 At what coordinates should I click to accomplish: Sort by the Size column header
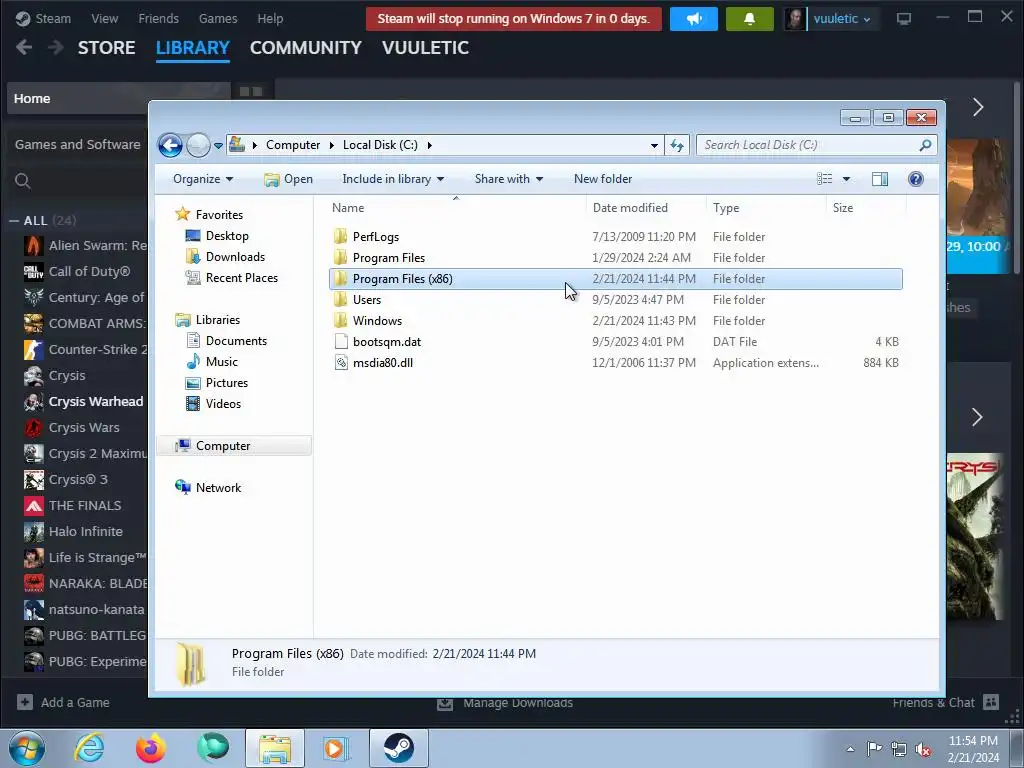866,208
